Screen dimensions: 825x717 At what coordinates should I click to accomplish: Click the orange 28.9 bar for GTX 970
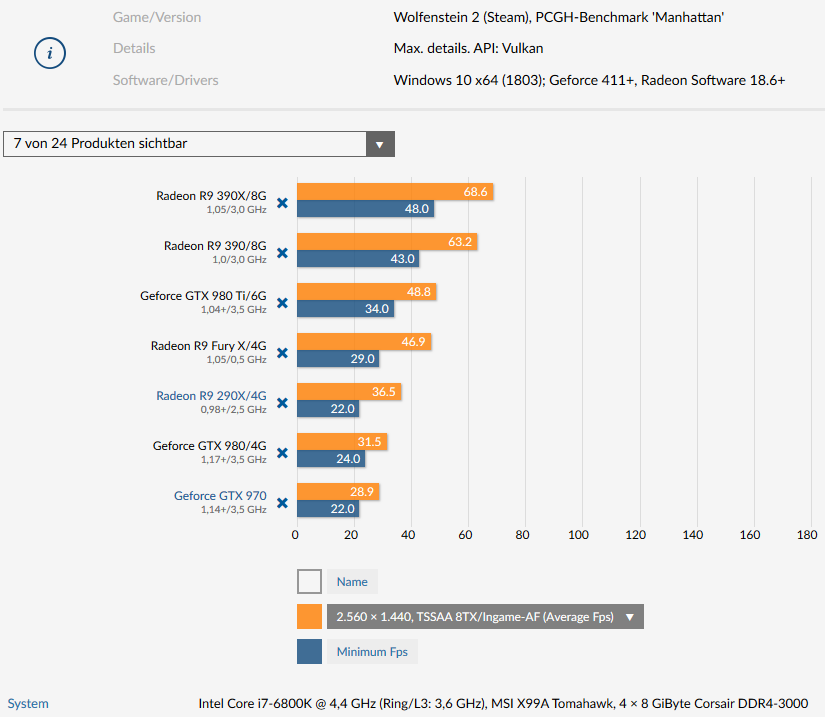coord(338,491)
